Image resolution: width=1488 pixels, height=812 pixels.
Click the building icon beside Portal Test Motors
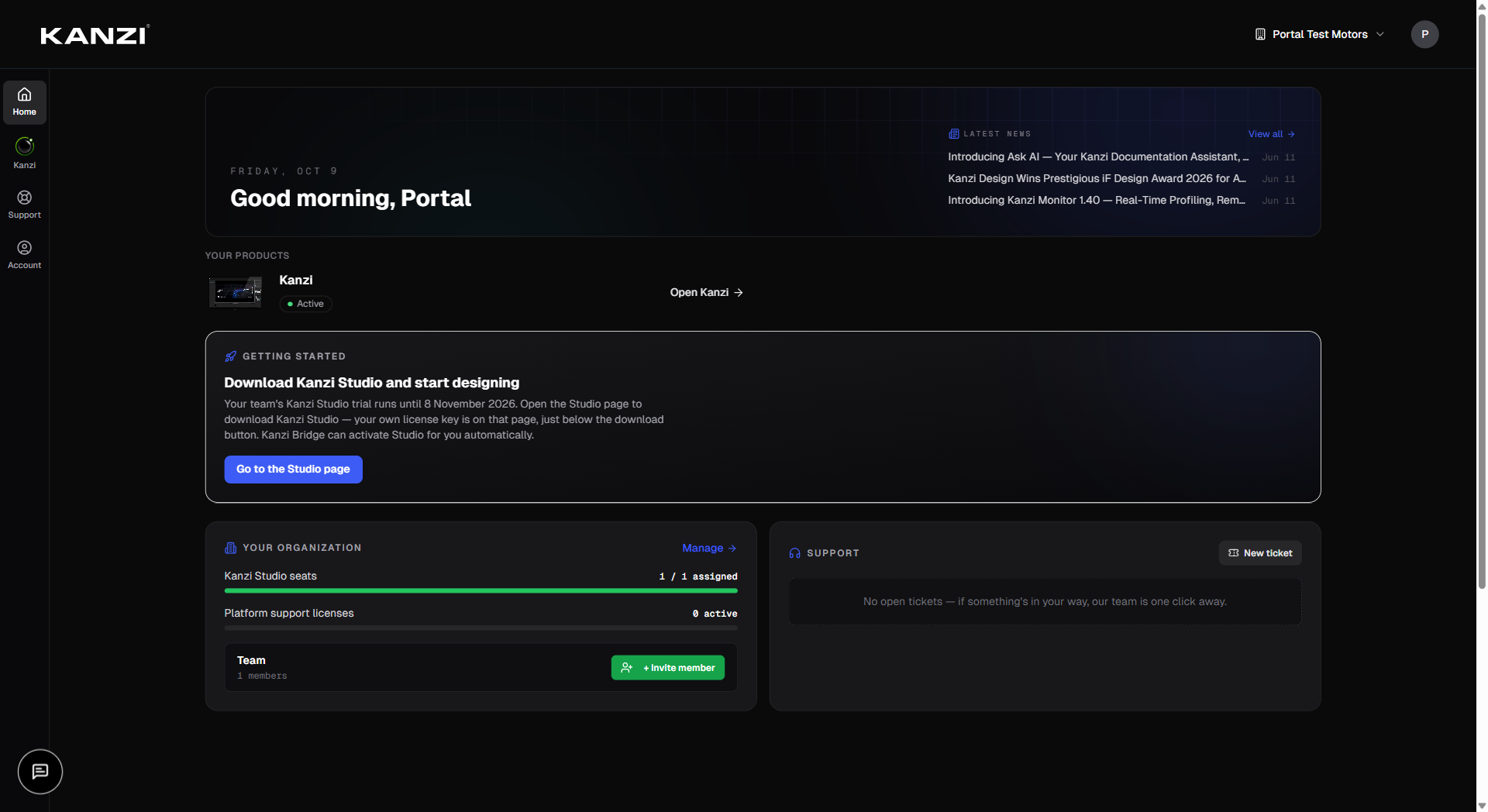(1260, 34)
